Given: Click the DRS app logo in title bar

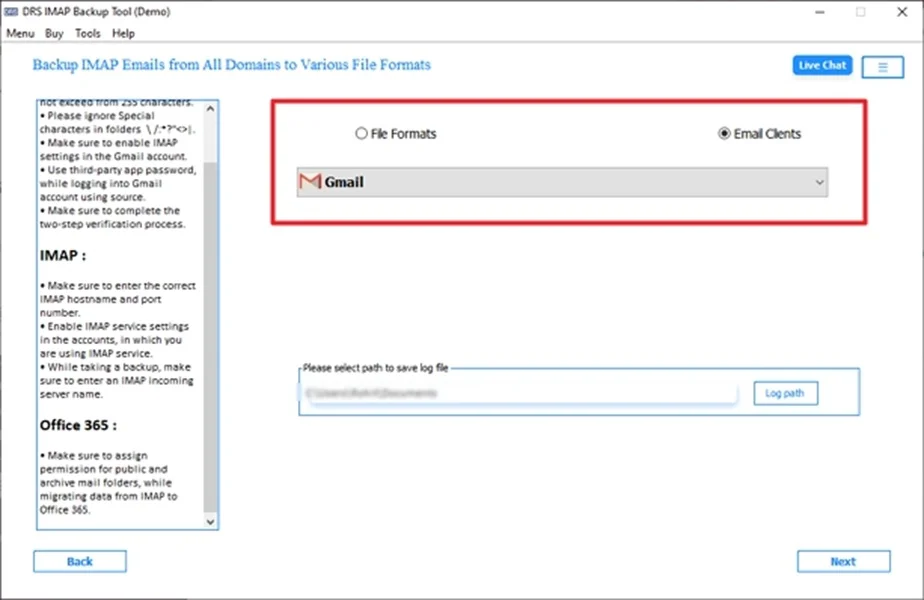Looking at the screenshot, I should click(x=11, y=12).
